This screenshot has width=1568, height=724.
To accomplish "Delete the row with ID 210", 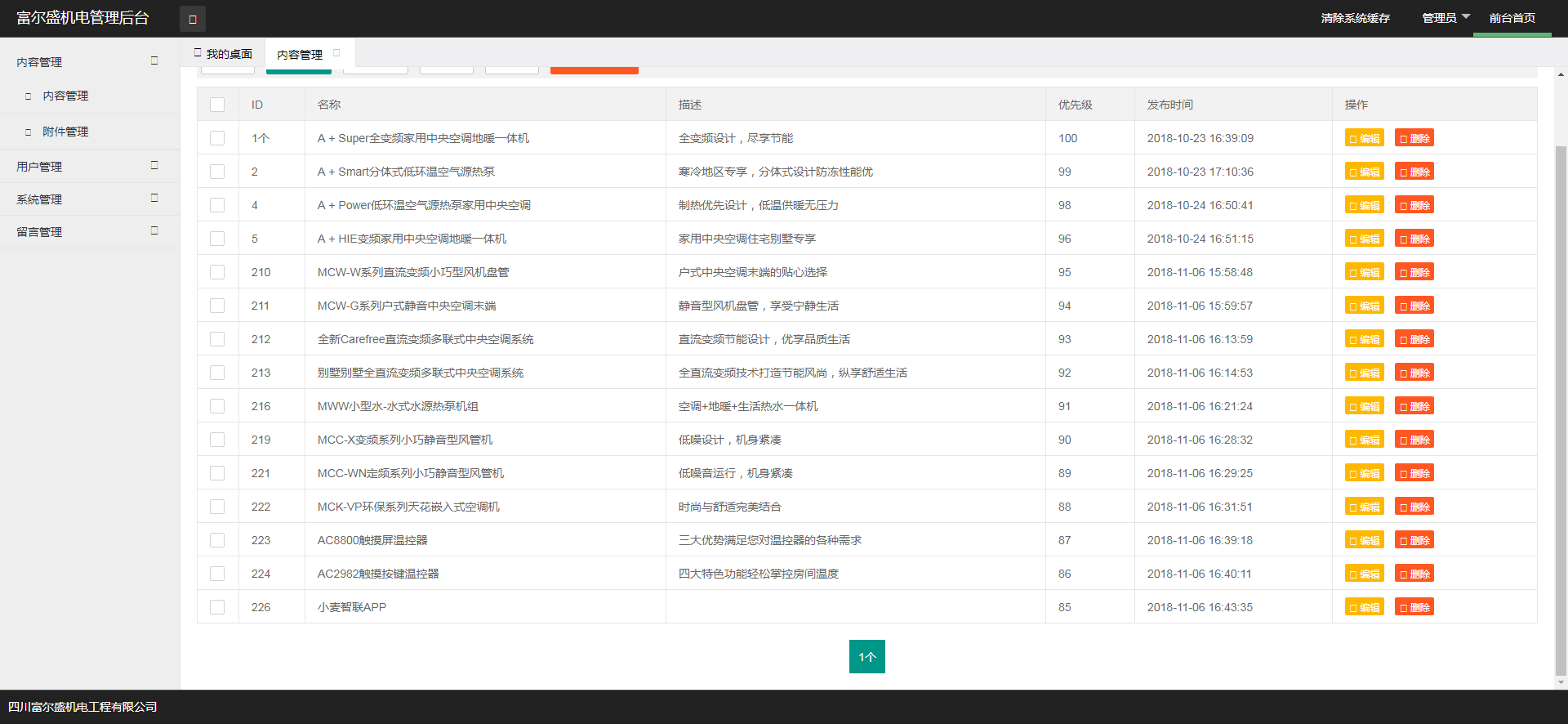I will coord(1414,272).
